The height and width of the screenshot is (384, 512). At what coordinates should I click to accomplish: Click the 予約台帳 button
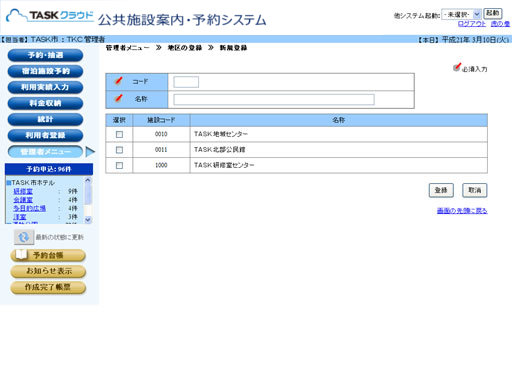click(x=48, y=255)
